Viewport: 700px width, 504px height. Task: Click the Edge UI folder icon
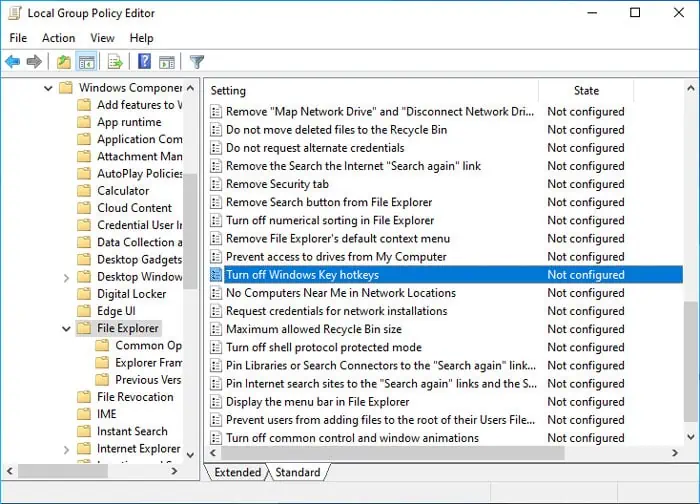[x=84, y=311]
